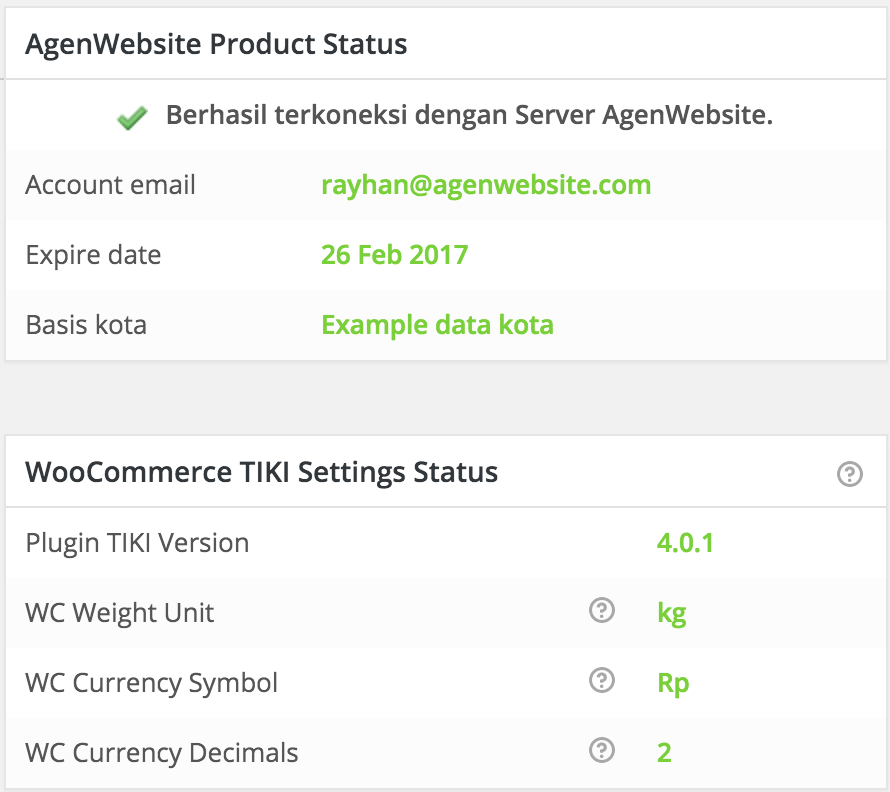Image resolution: width=890 pixels, height=792 pixels.
Task: Click help icon for WC Currency Symbol
Action: [602, 680]
